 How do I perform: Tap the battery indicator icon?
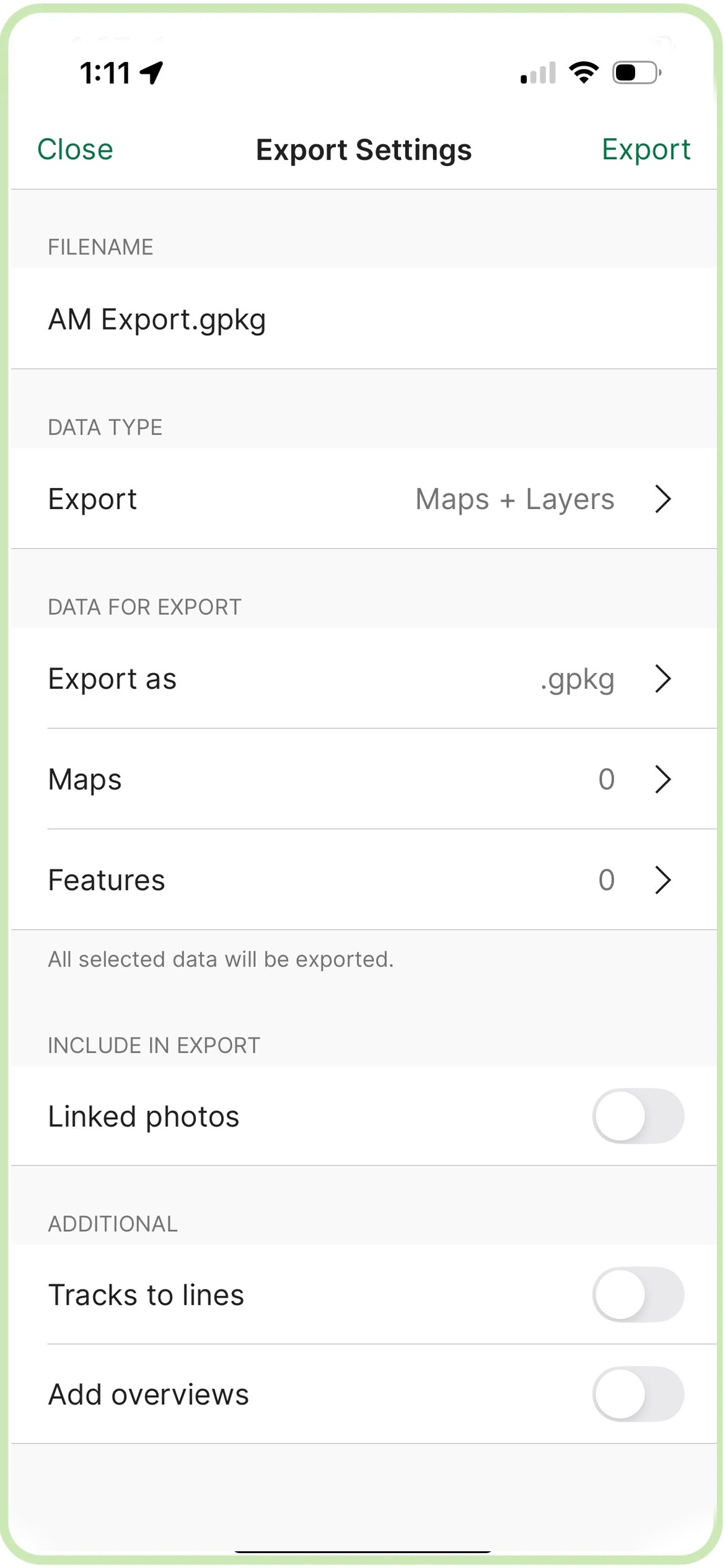pyautogui.click(x=636, y=72)
